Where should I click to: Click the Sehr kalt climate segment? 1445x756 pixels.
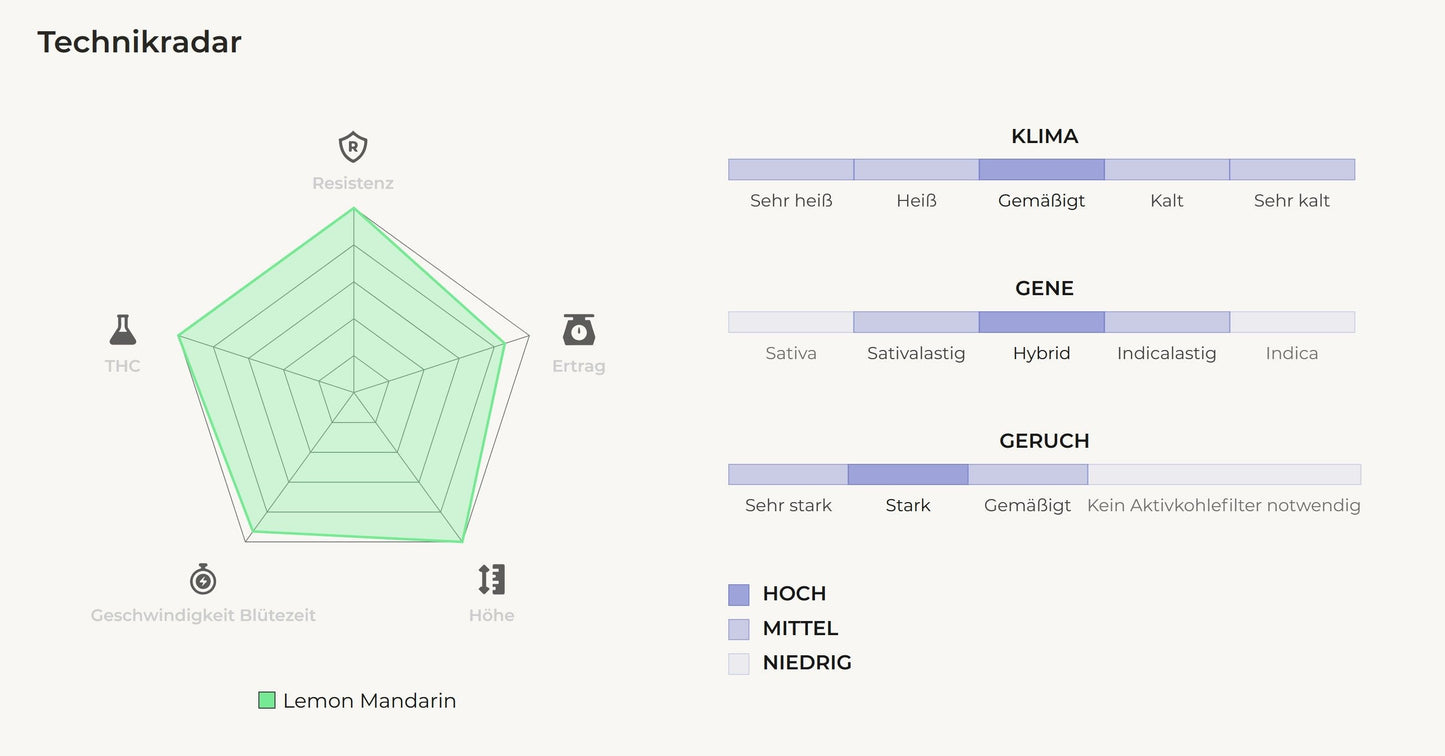click(x=1291, y=169)
